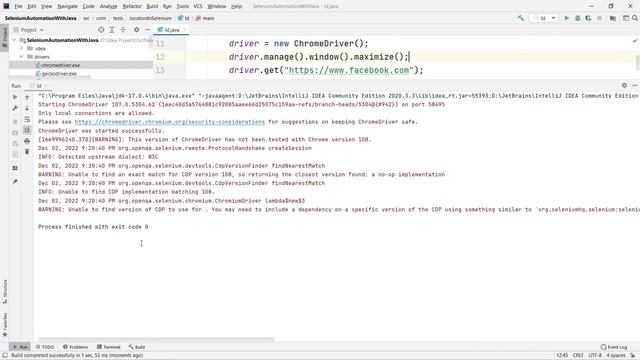Click the Build Project hammer icon
This screenshot has width=640, height=360.
coord(520,18)
